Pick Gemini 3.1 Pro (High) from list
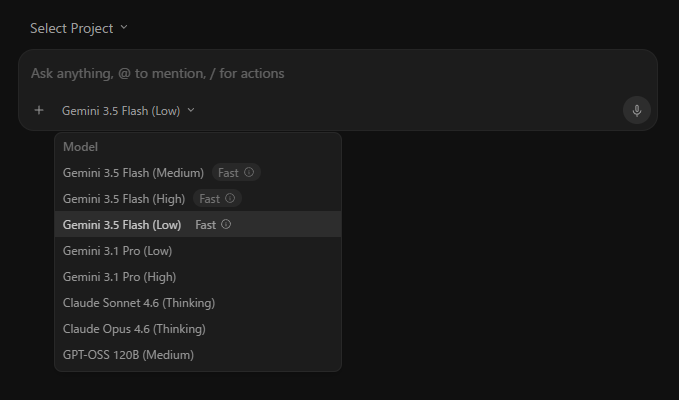 pos(198,277)
